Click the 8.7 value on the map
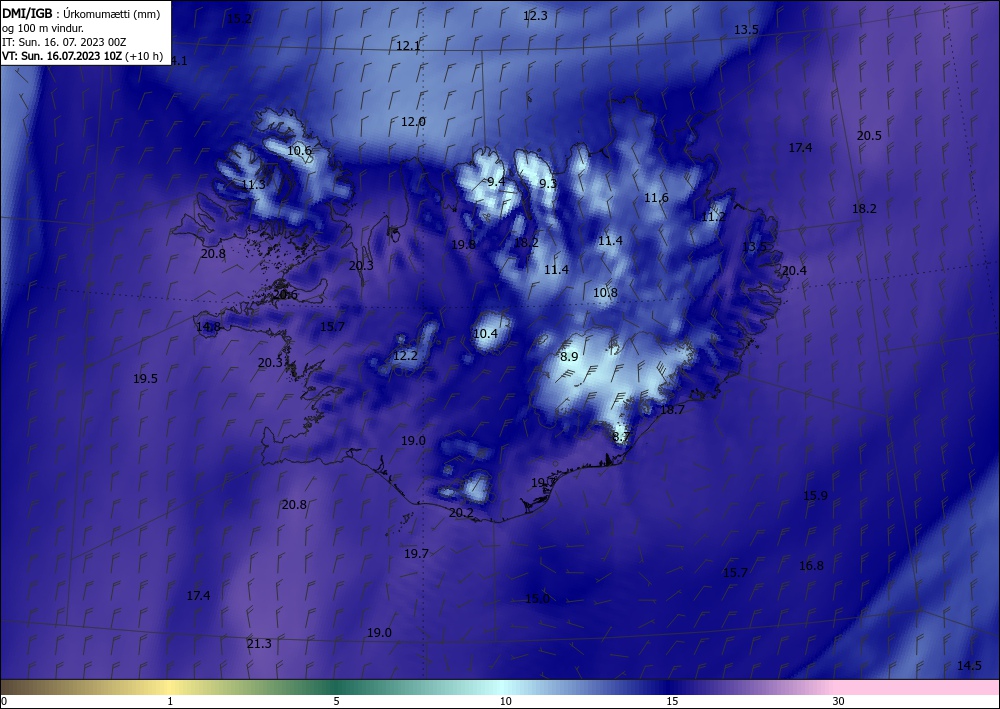The image size is (1000, 709). 621,437
